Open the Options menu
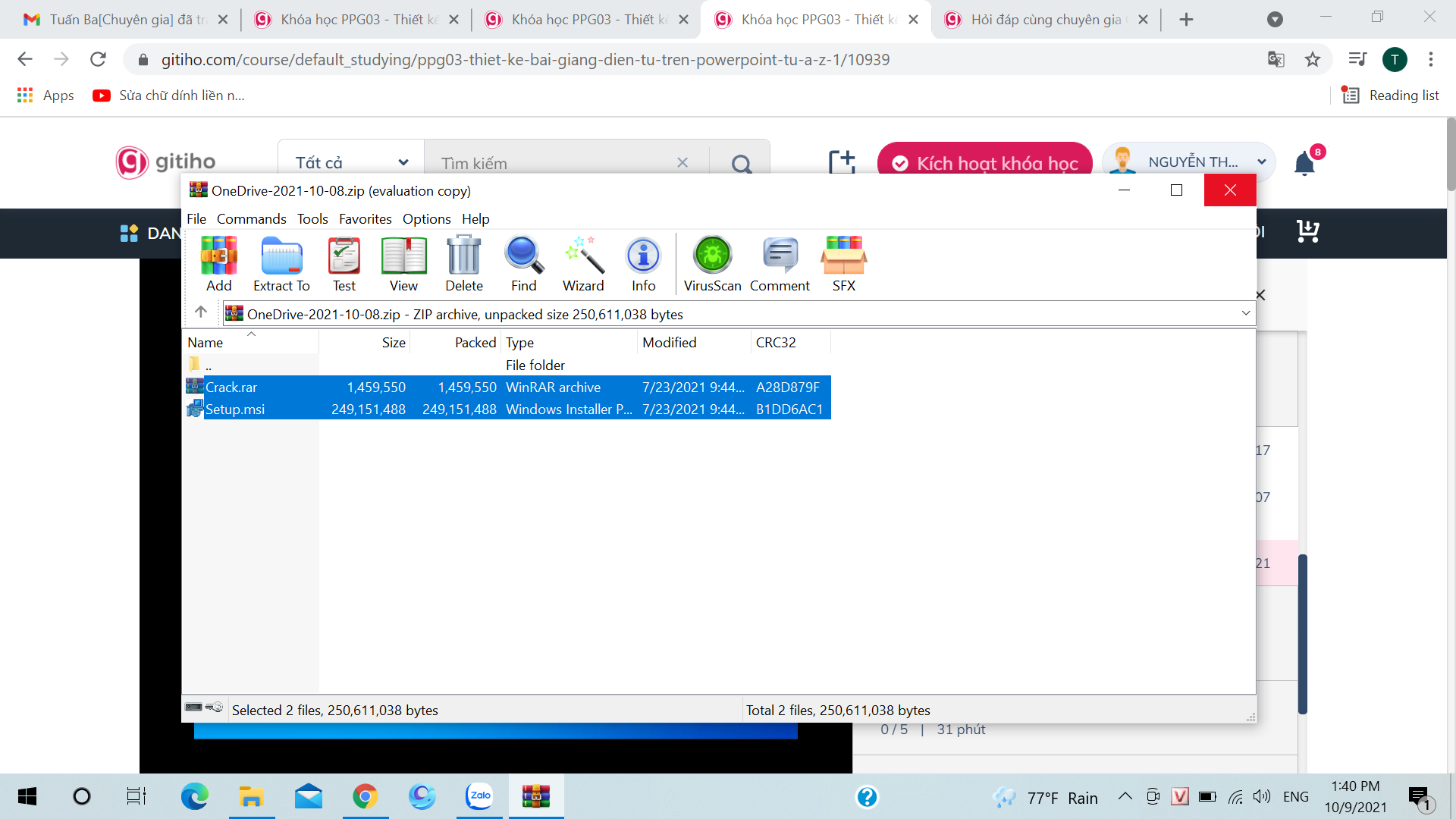Viewport: 1456px width, 819px height. 427,219
